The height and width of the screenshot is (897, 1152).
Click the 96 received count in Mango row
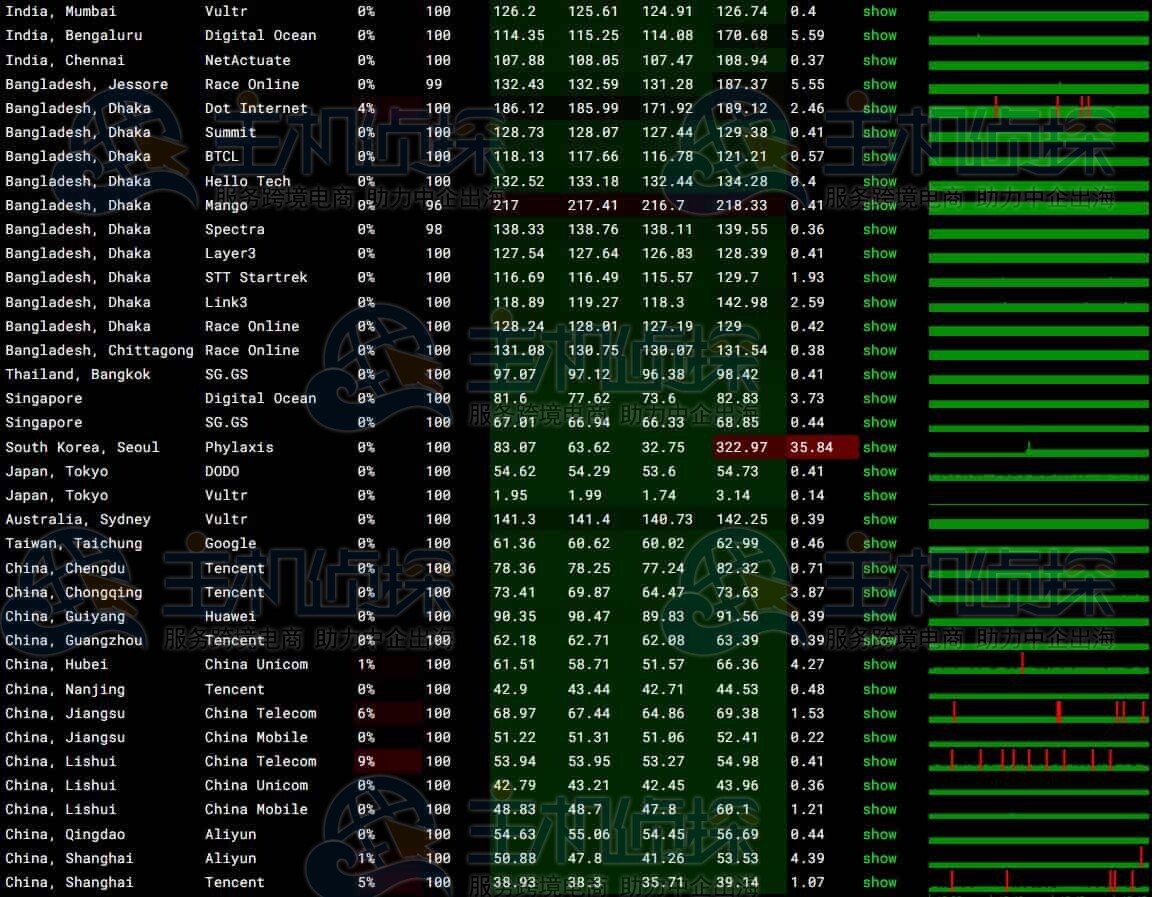pos(433,205)
